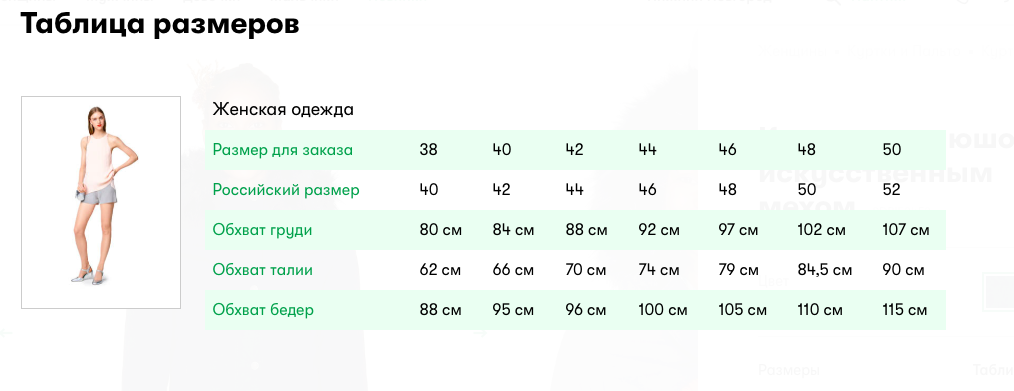Select the "Российский размер" row label
This screenshot has width=1014, height=391.
tap(286, 190)
